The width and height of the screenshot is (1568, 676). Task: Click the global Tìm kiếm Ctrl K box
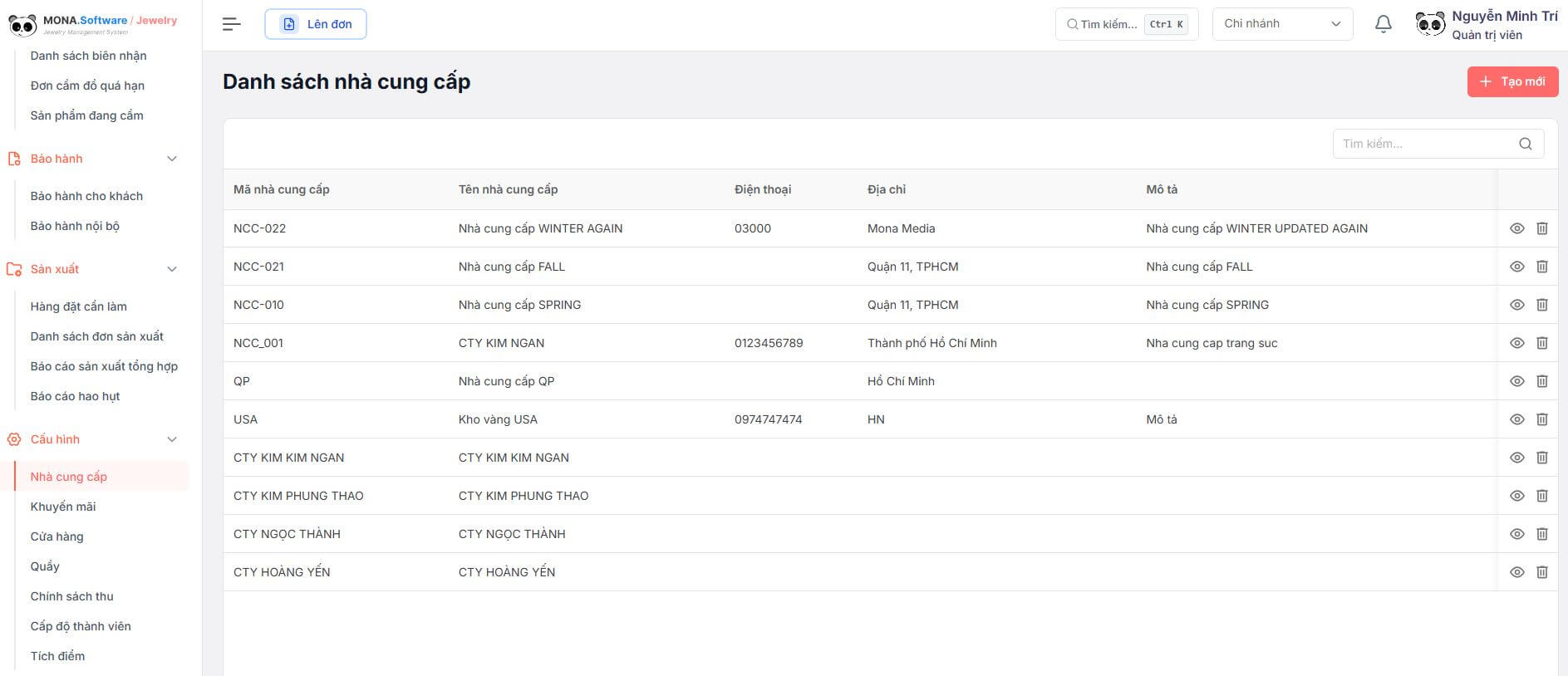coord(1126,24)
